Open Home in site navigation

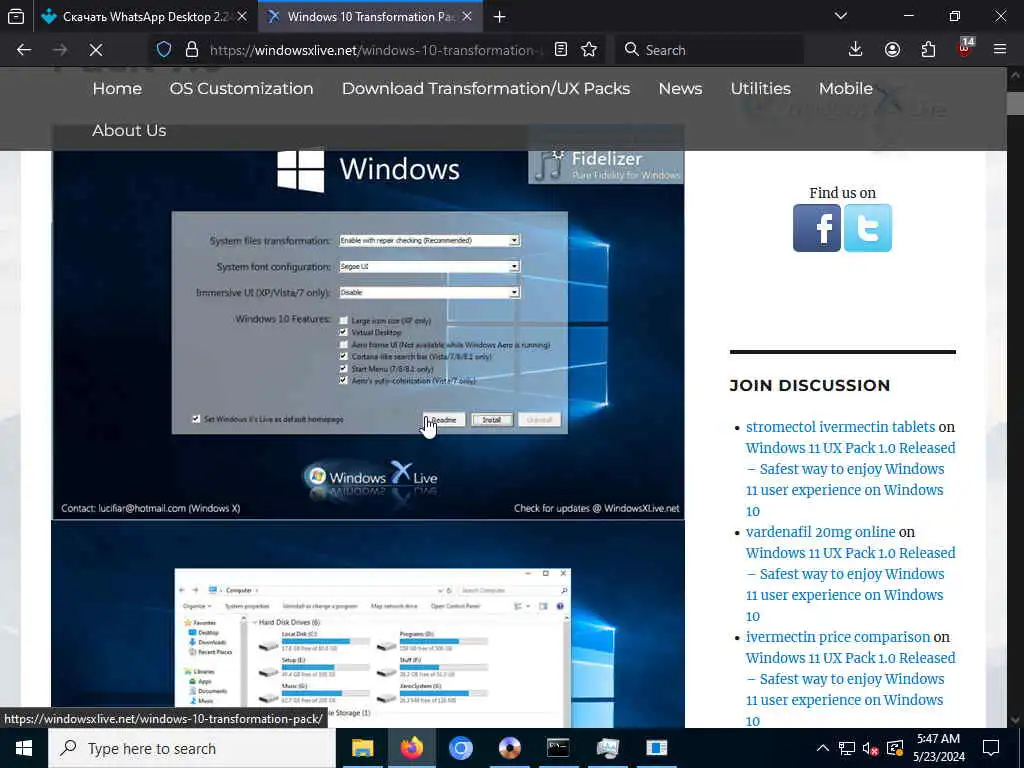[117, 89]
